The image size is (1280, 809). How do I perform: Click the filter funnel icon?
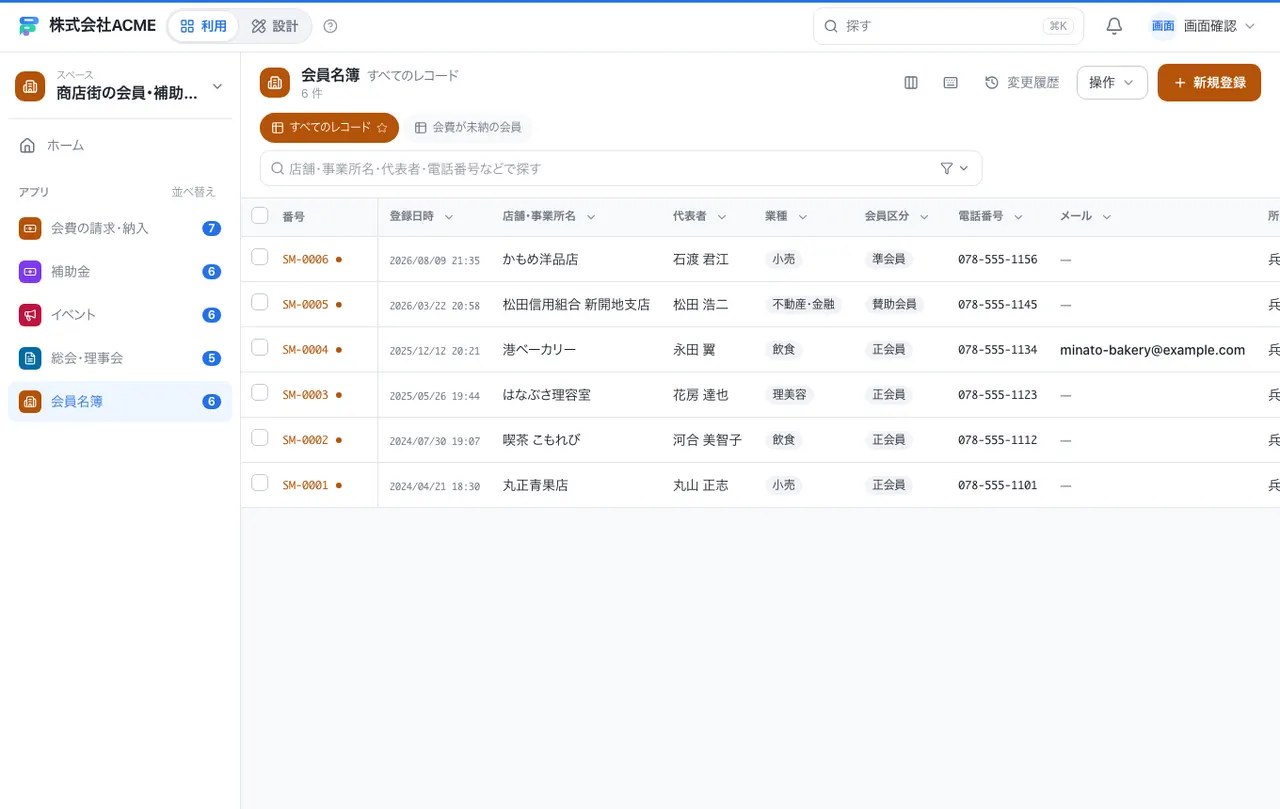click(947, 168)
